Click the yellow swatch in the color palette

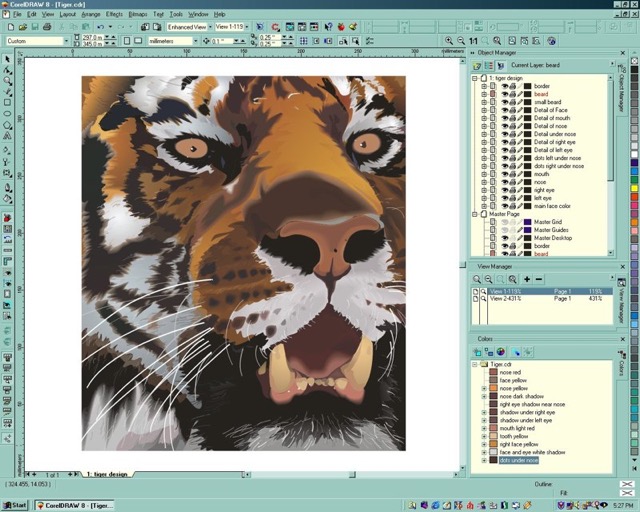(x=634, y=188)
